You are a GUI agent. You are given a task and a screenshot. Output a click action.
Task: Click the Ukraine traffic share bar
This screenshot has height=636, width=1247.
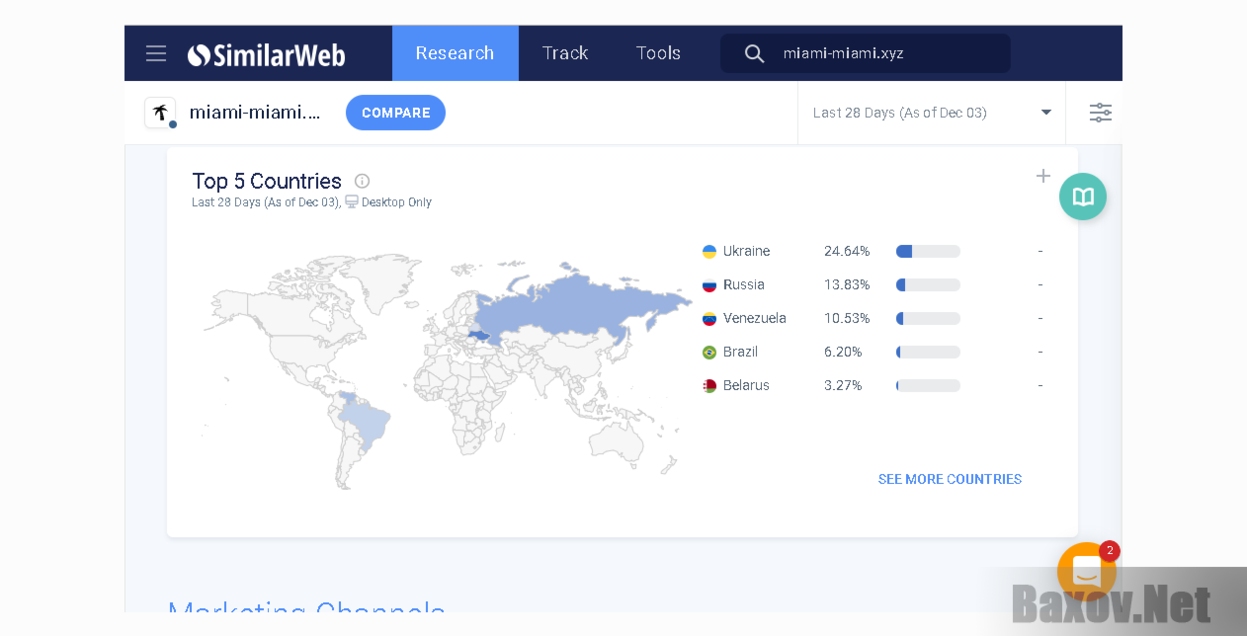point(928,251)
